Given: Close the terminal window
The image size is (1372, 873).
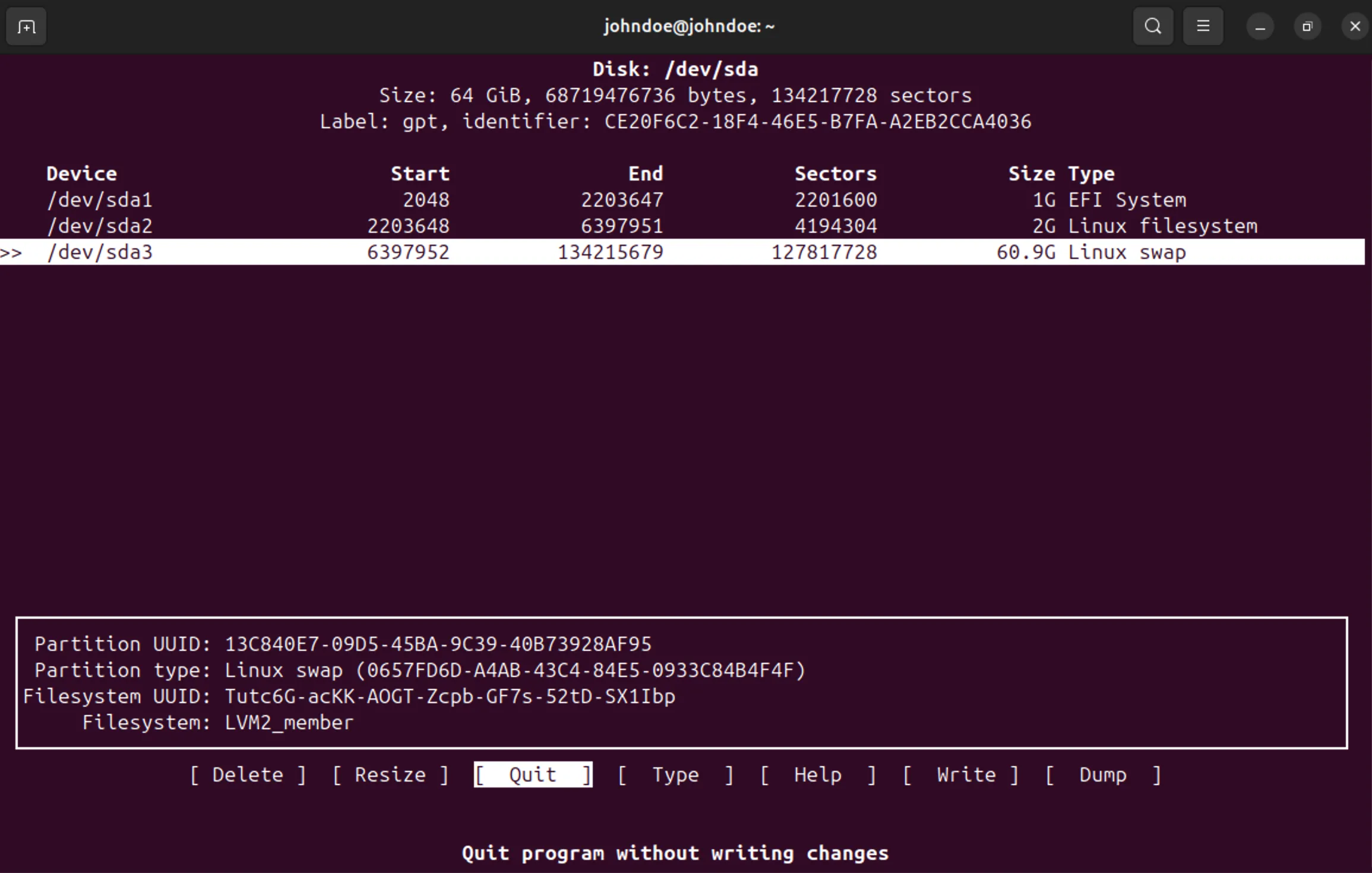Looking at the screenshot, I should point(1355,27).
